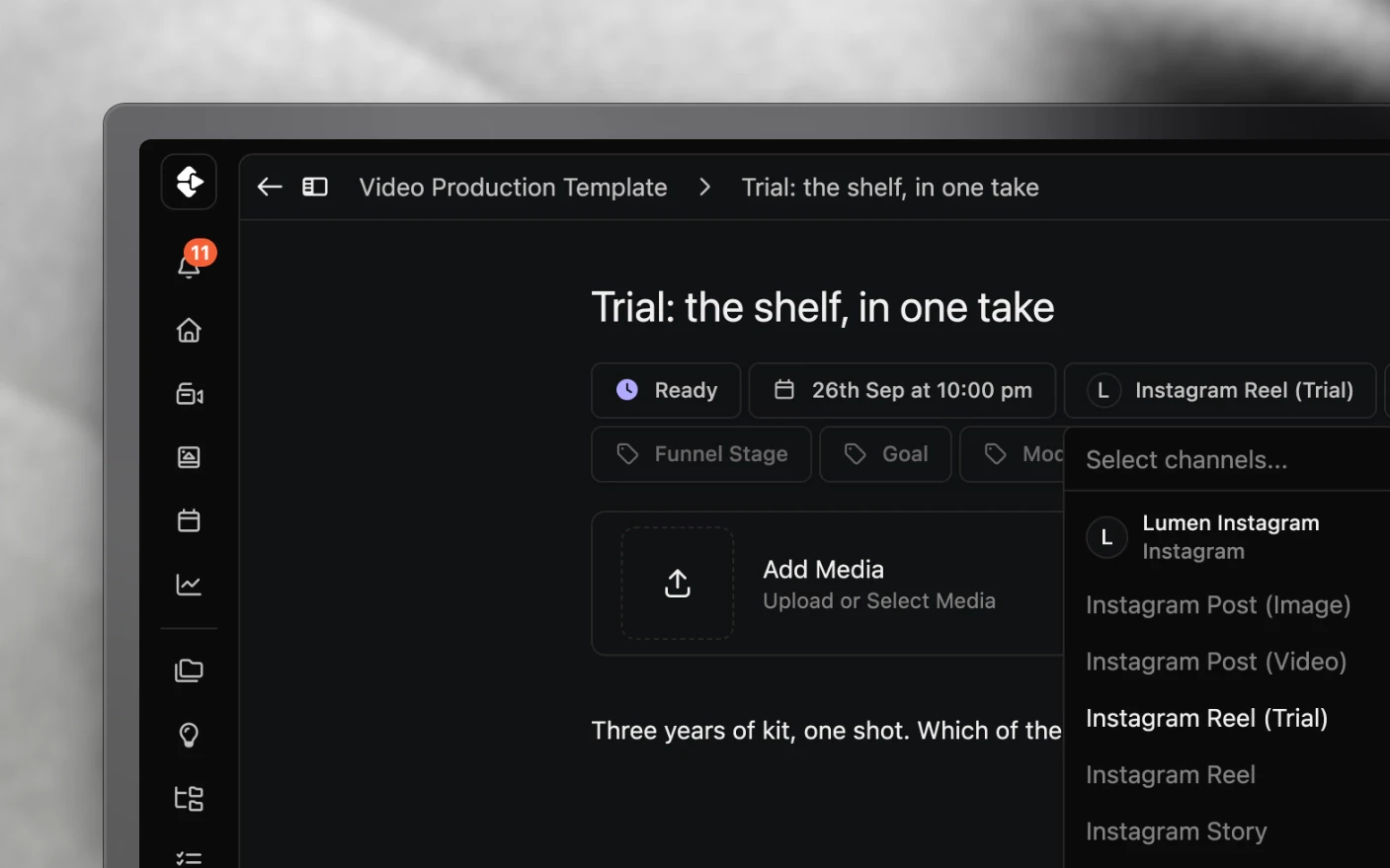Open the checklist icon at sidebar bottom
Viewport: 1390px width, 868px height.
[x=189, y=858]
